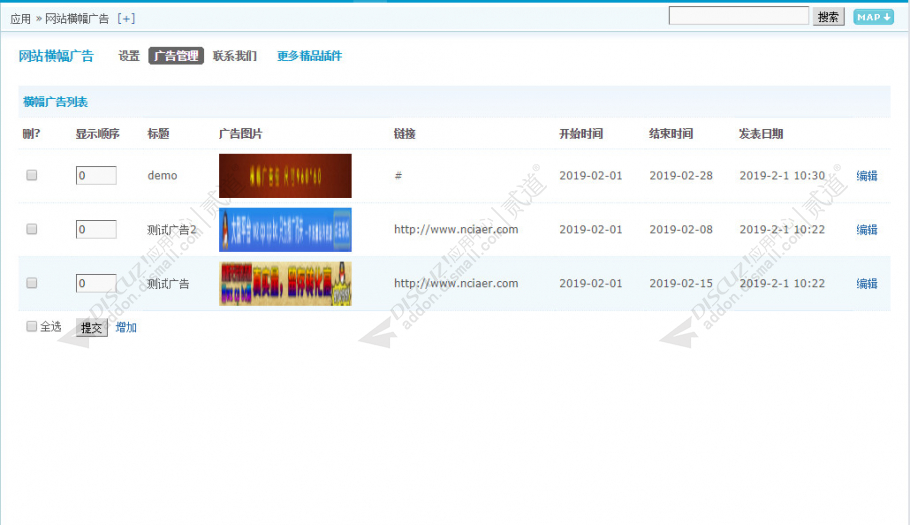The image size is (910, 525).
Task: Click end date 2019-02-15
Action: [x=681, y=283]
